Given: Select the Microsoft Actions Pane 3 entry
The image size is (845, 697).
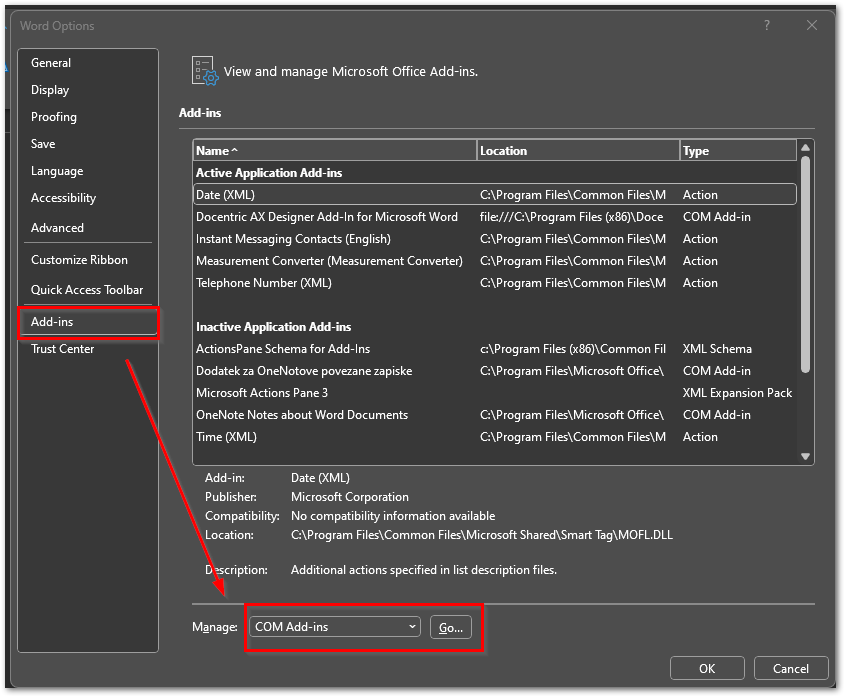Looking at the screenshot, I should (262, 393).
